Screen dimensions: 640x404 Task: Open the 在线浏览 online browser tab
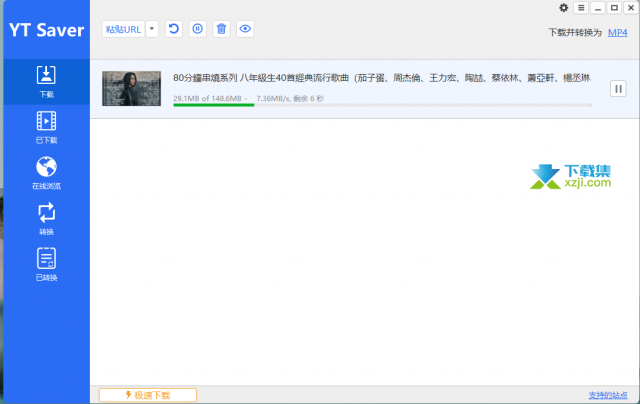click(47, 173)
